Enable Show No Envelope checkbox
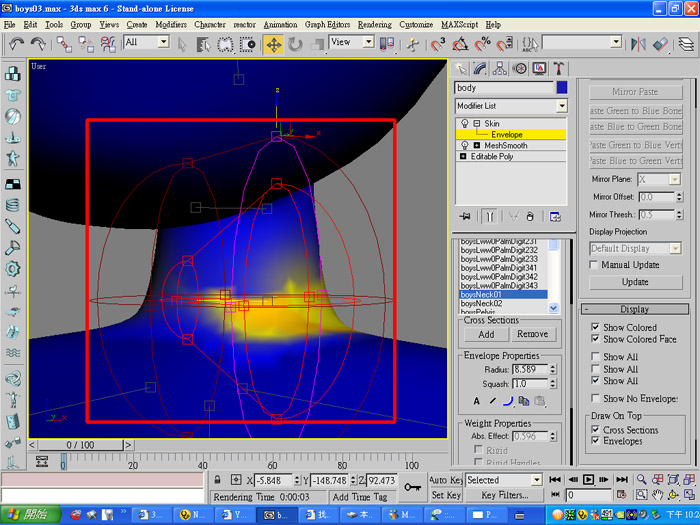Image resolution: width=700 pixels, height=525 pixels. coord(595,398)
